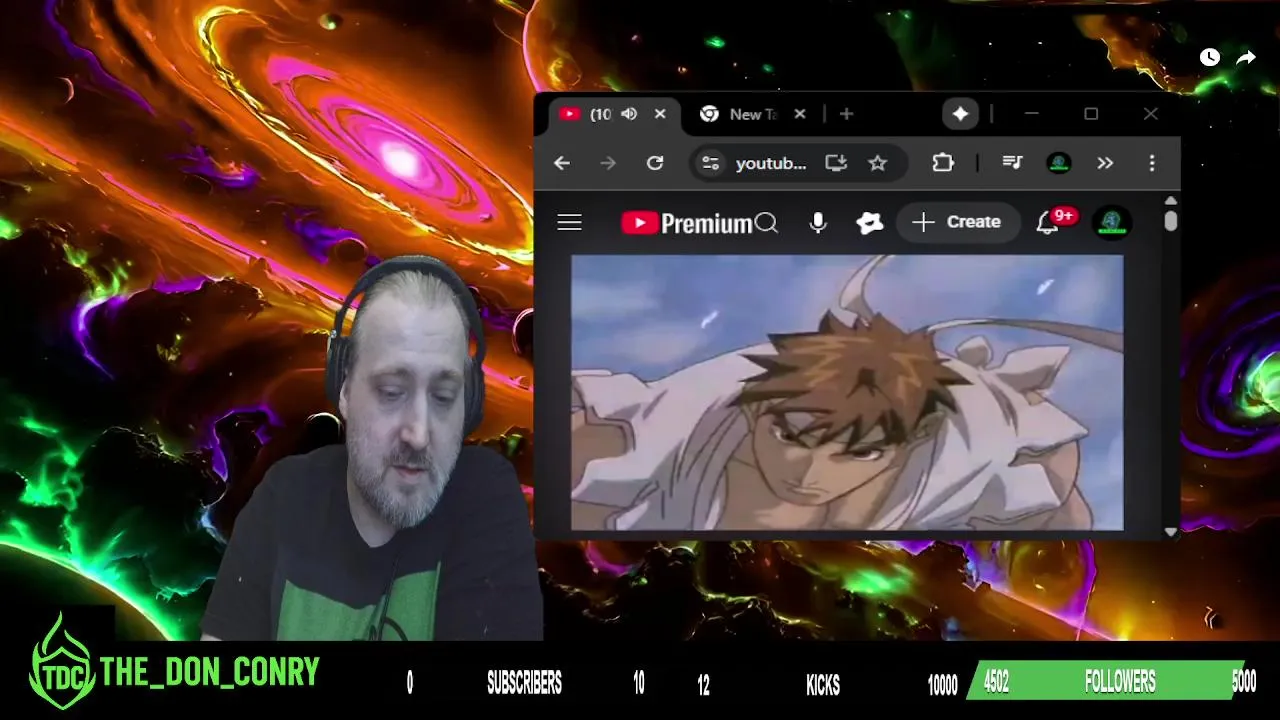Show more toolbar items via double chevron
The height and width of the screenshot is (720, 1280).
1105,163
